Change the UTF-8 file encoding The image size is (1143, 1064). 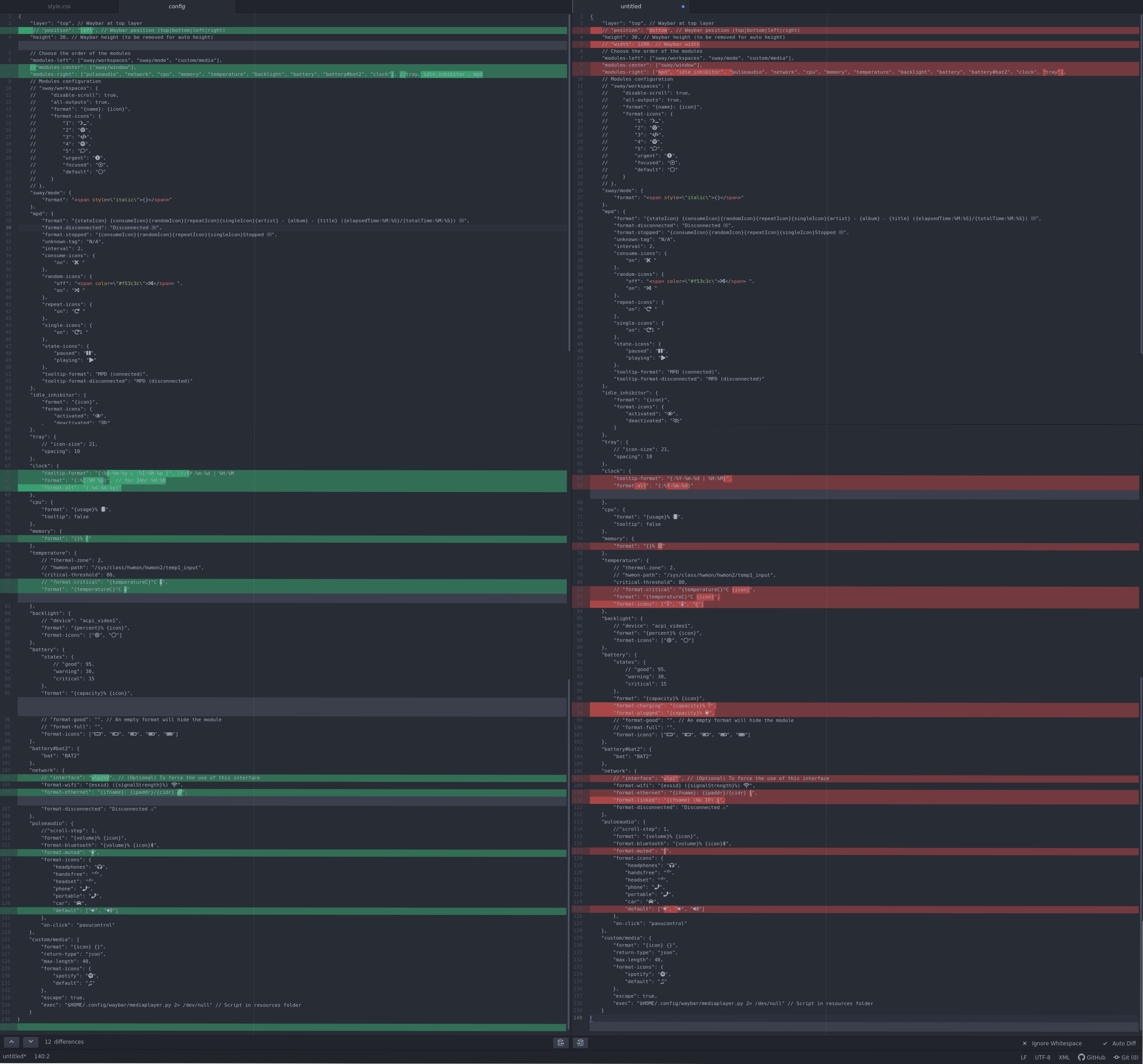pyautogui.click(x=1042, y=1057)
